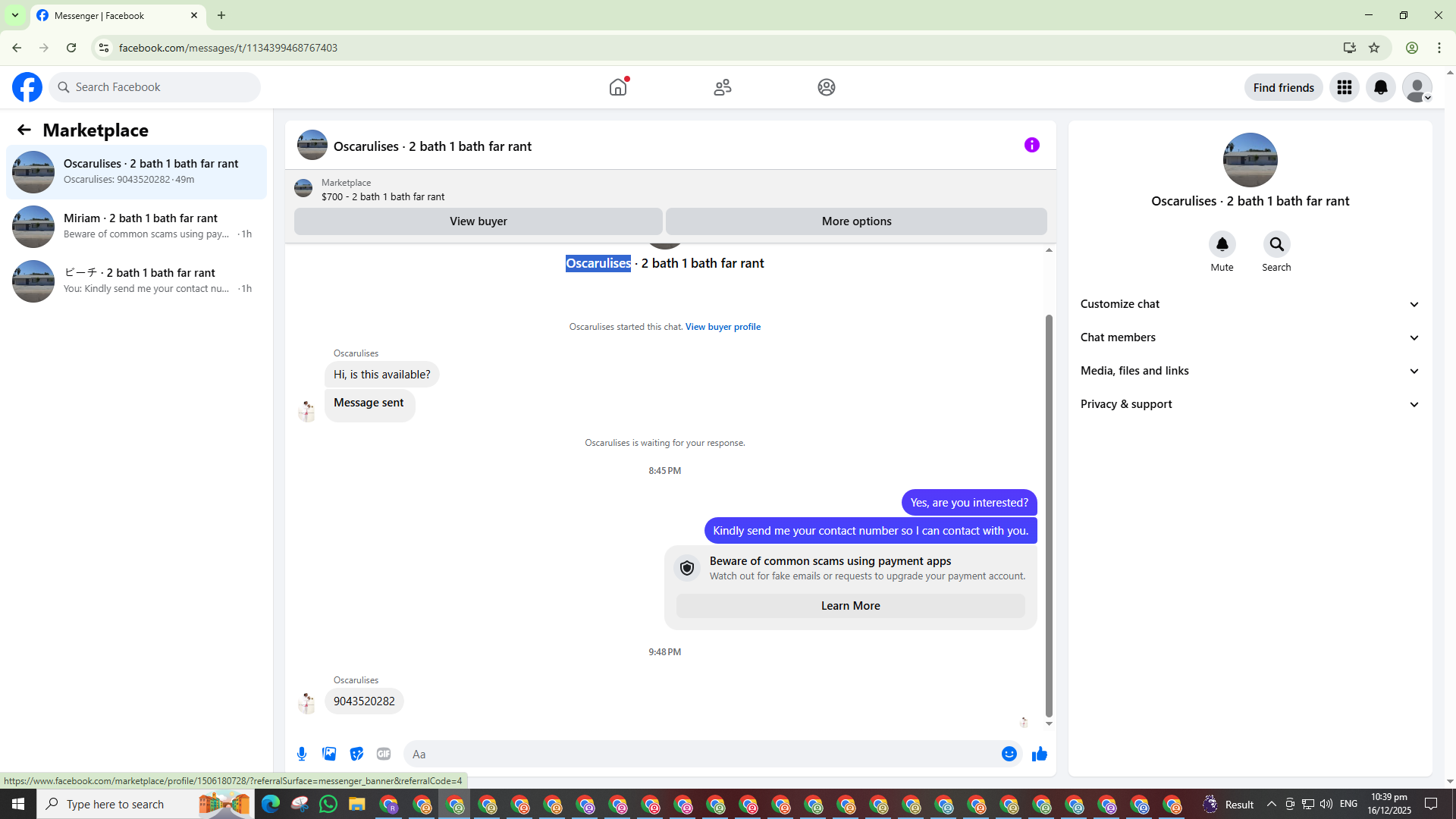
Task: Focus the Search Facebook field
Action: [x=155, y=87]
